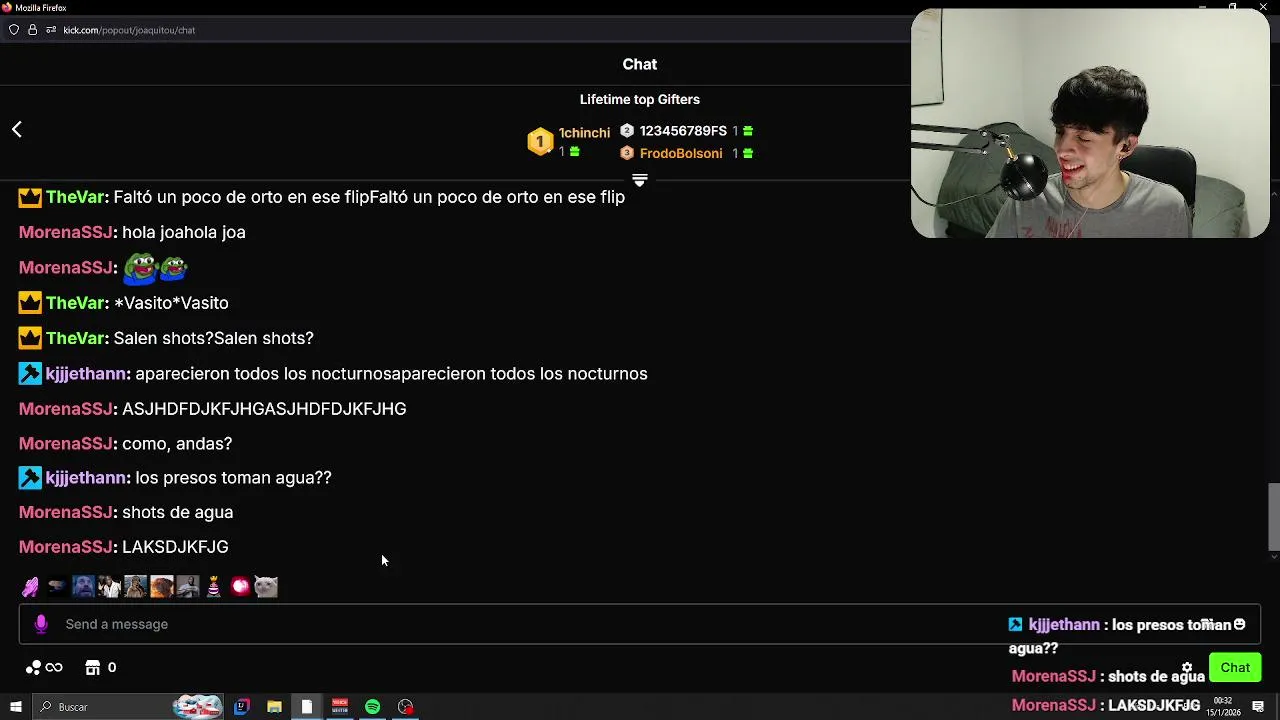Open chat settings gear icon
This screenshot has width=1280, height=720.
(x=1187, y=668)
